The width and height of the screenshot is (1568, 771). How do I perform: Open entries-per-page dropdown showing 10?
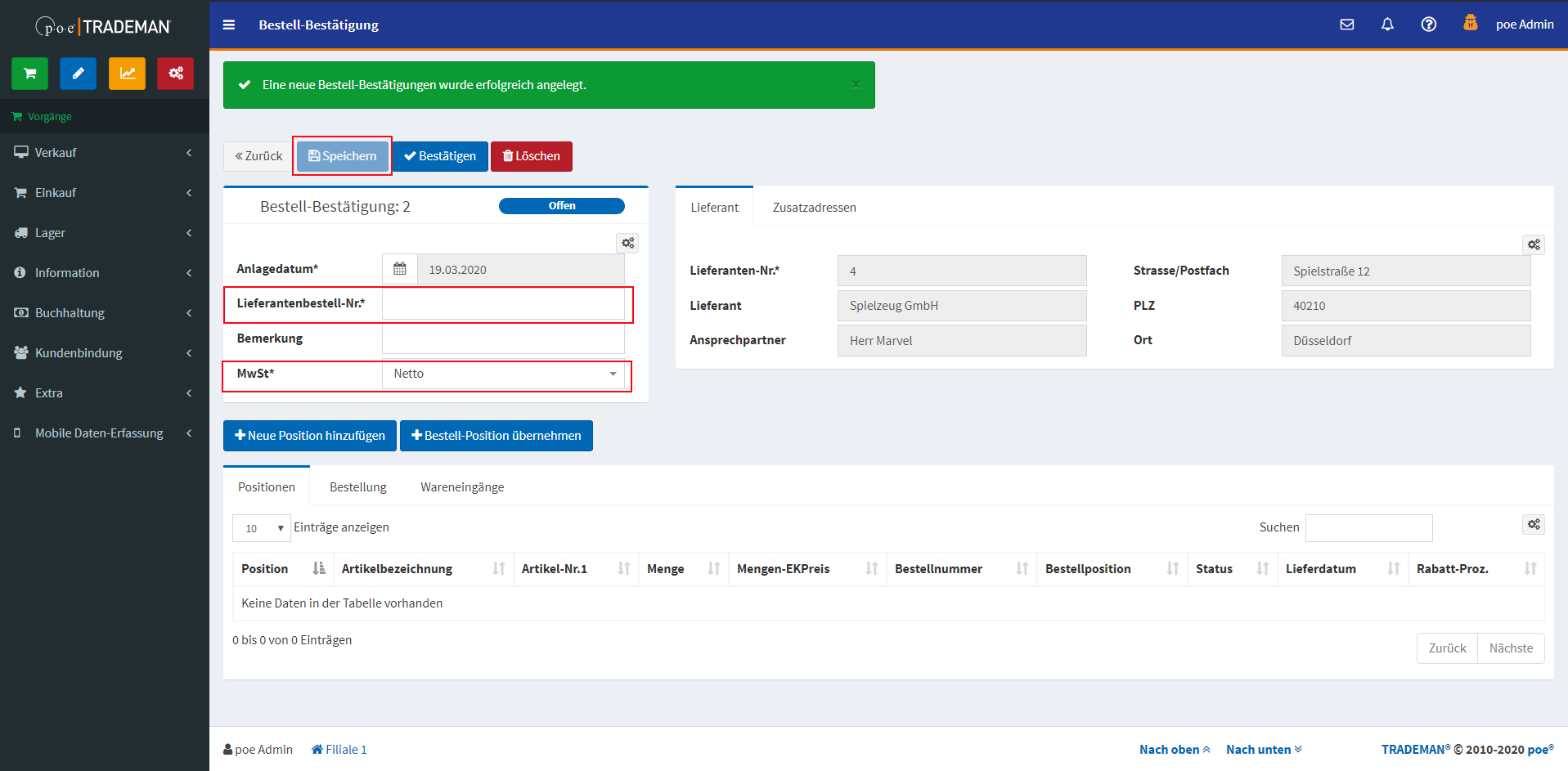pos(262,528)
